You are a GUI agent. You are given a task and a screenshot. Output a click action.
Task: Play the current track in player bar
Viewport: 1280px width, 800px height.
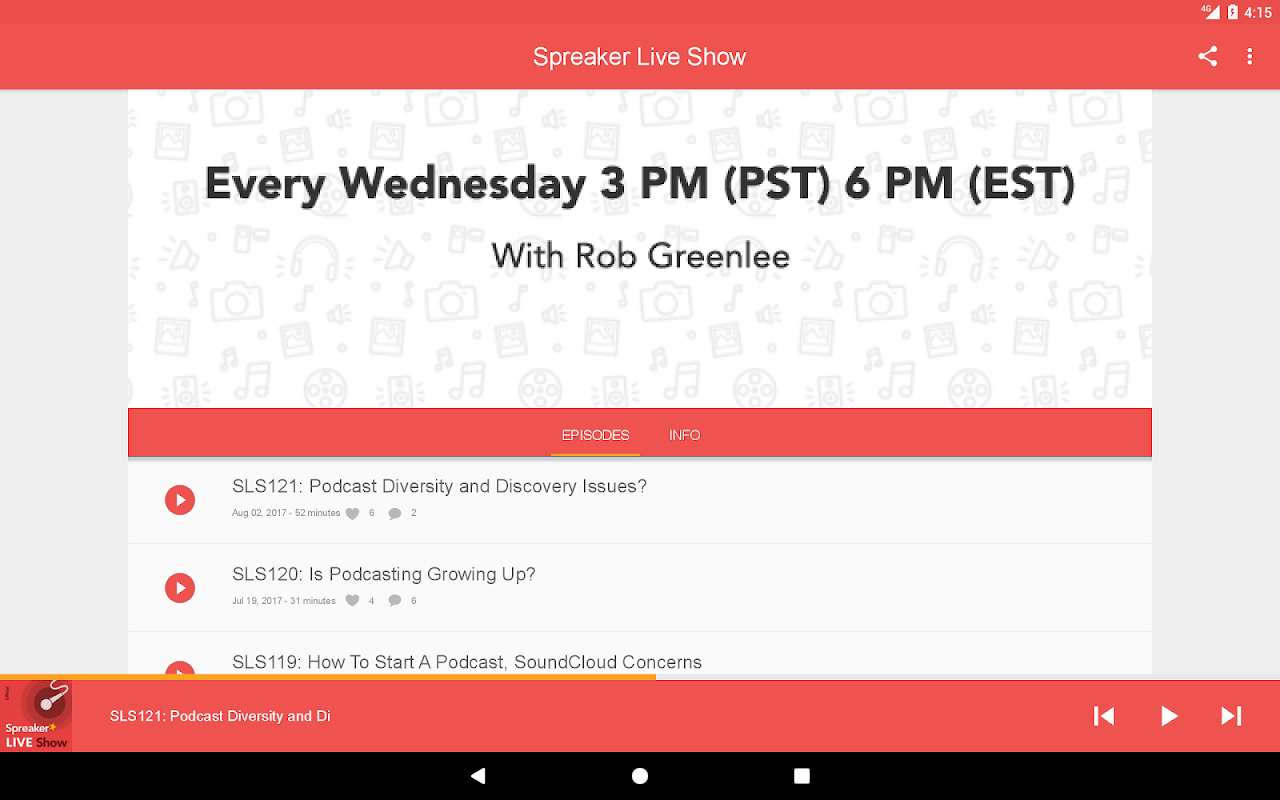click(1168, 716)
